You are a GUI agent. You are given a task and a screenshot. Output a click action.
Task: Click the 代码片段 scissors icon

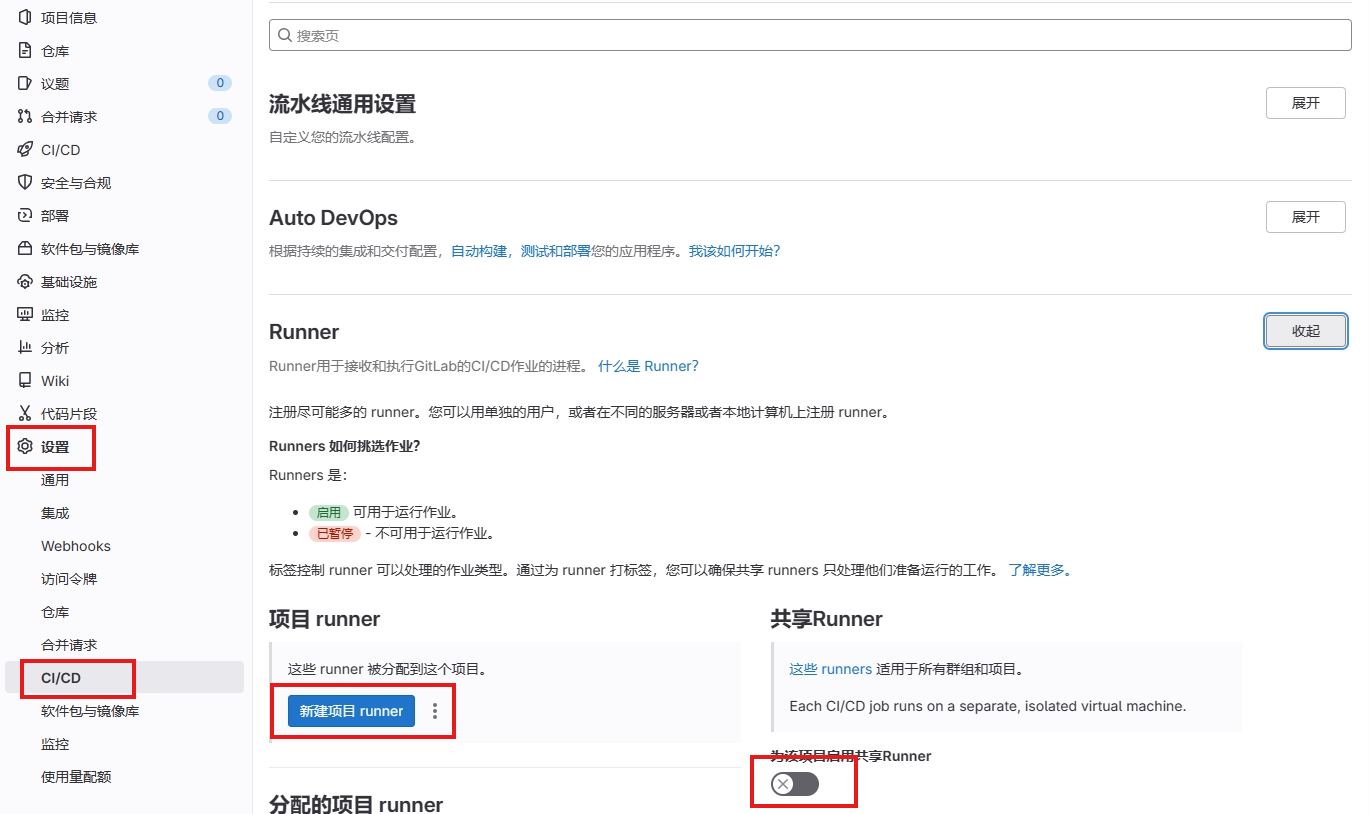pyautogui.click(x=25, y=414)
